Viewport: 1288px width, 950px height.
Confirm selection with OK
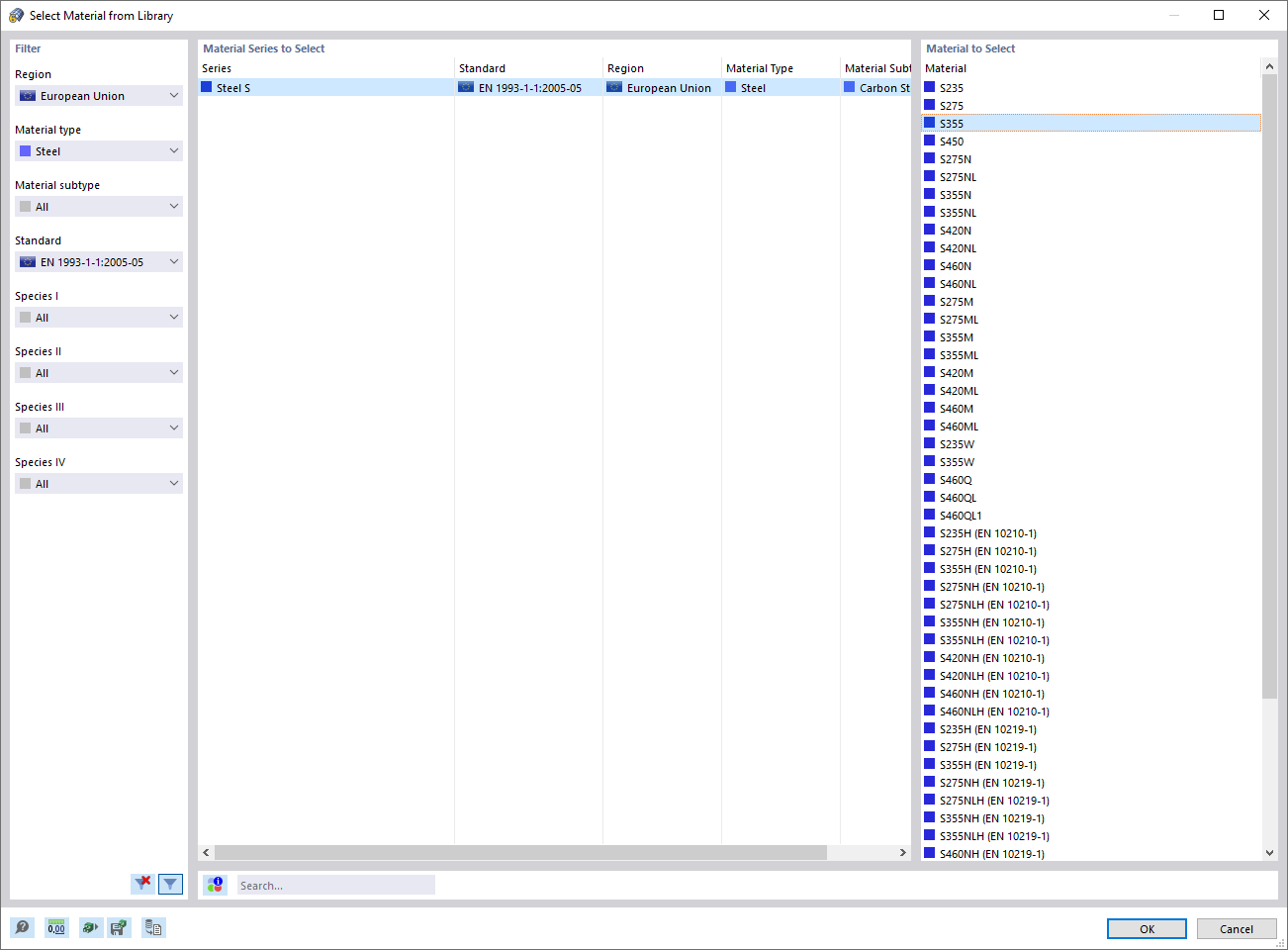[1147, 928]
